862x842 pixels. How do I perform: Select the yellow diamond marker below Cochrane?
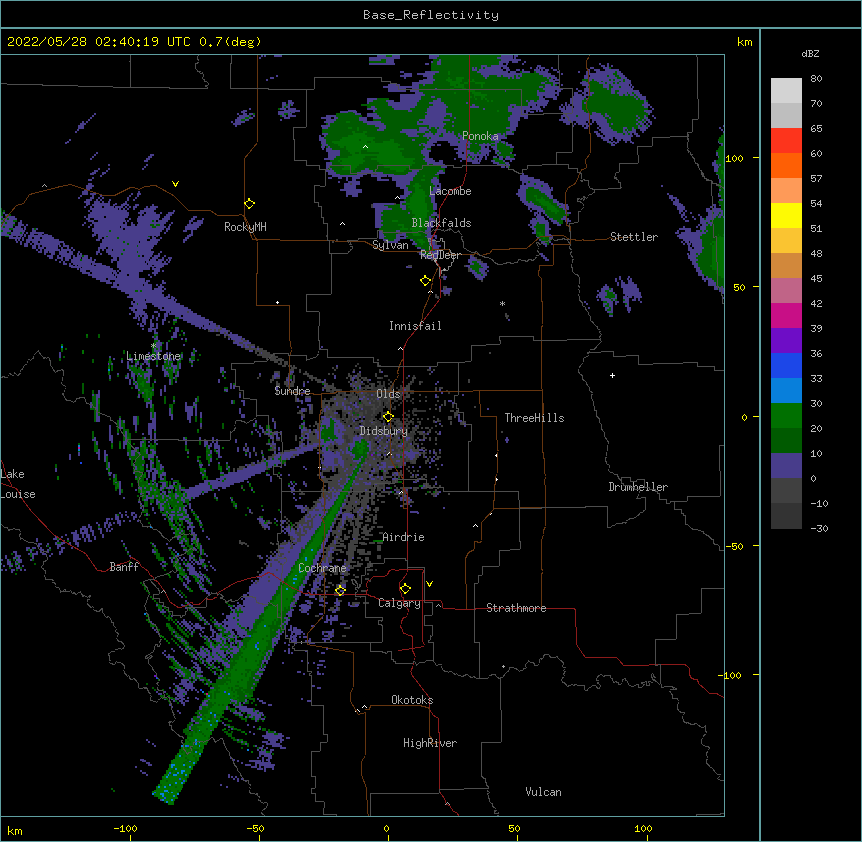pos(340,591)
